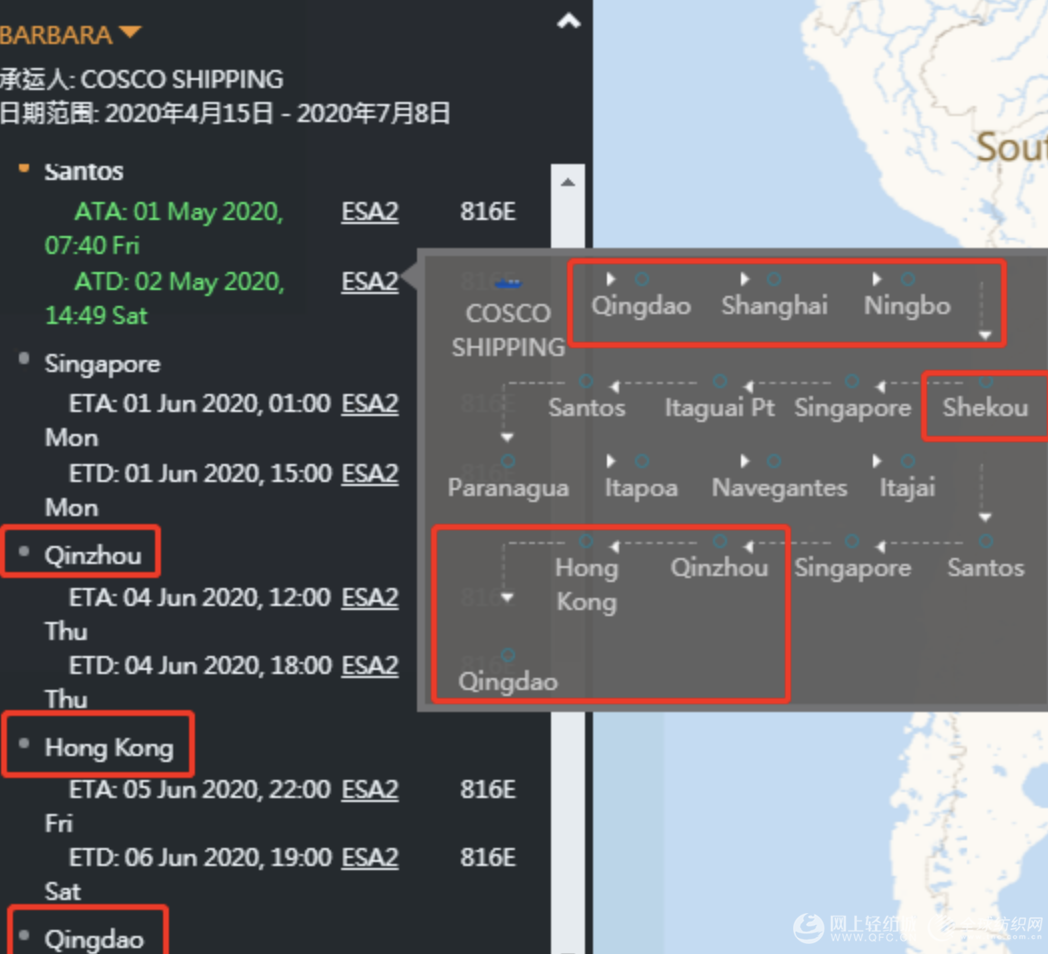Click the Hong Kong circle in route popup

(587, 541)
